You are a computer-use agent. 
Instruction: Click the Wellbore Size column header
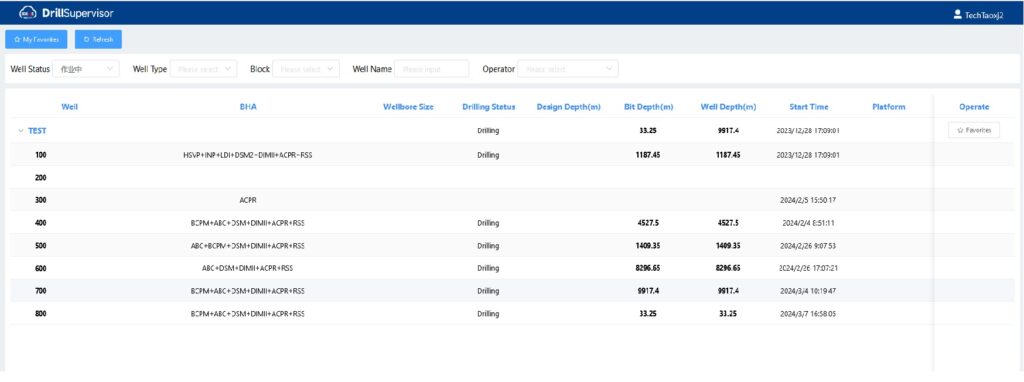[x=408, y=107]
